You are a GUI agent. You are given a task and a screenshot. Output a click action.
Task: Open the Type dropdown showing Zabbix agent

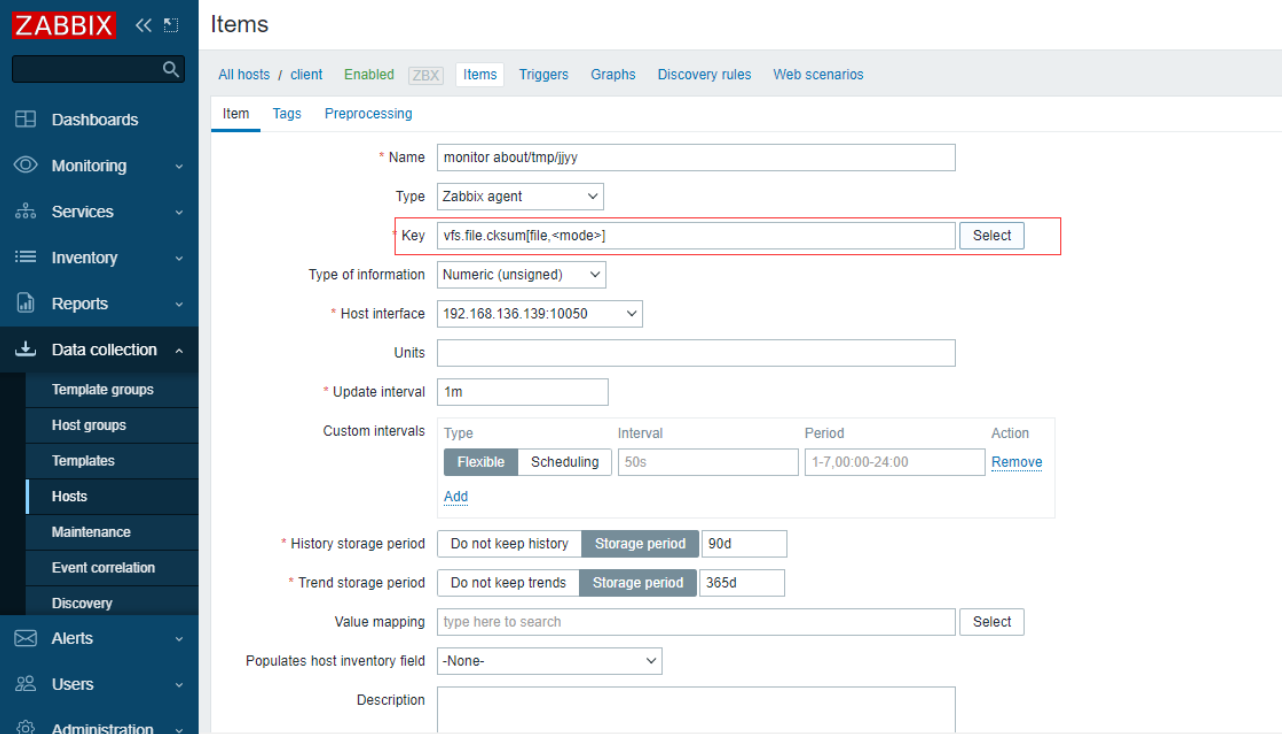[x=520, y=197]
